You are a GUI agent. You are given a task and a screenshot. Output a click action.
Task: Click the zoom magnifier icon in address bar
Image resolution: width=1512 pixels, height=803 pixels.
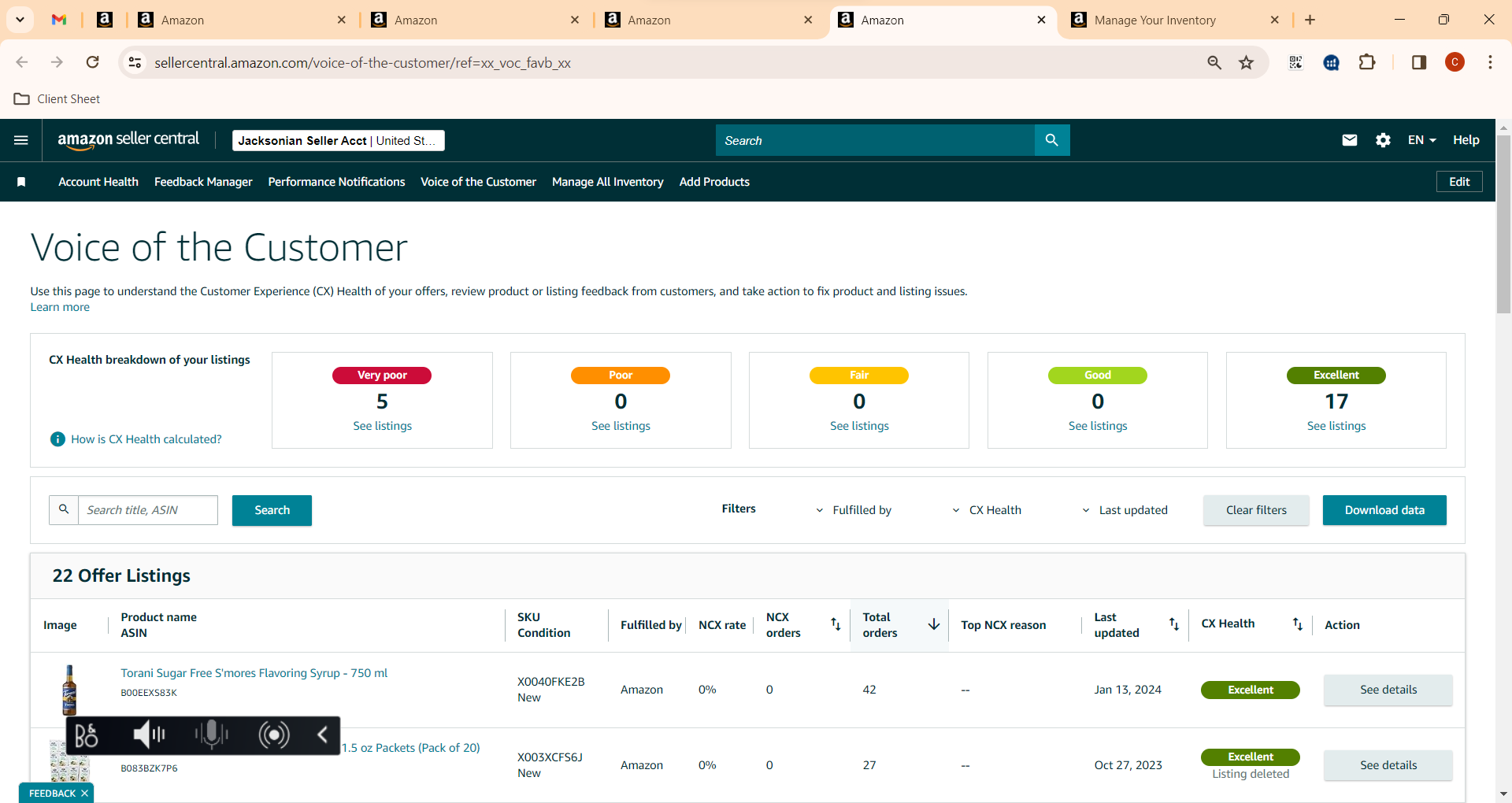(1214, 62)
